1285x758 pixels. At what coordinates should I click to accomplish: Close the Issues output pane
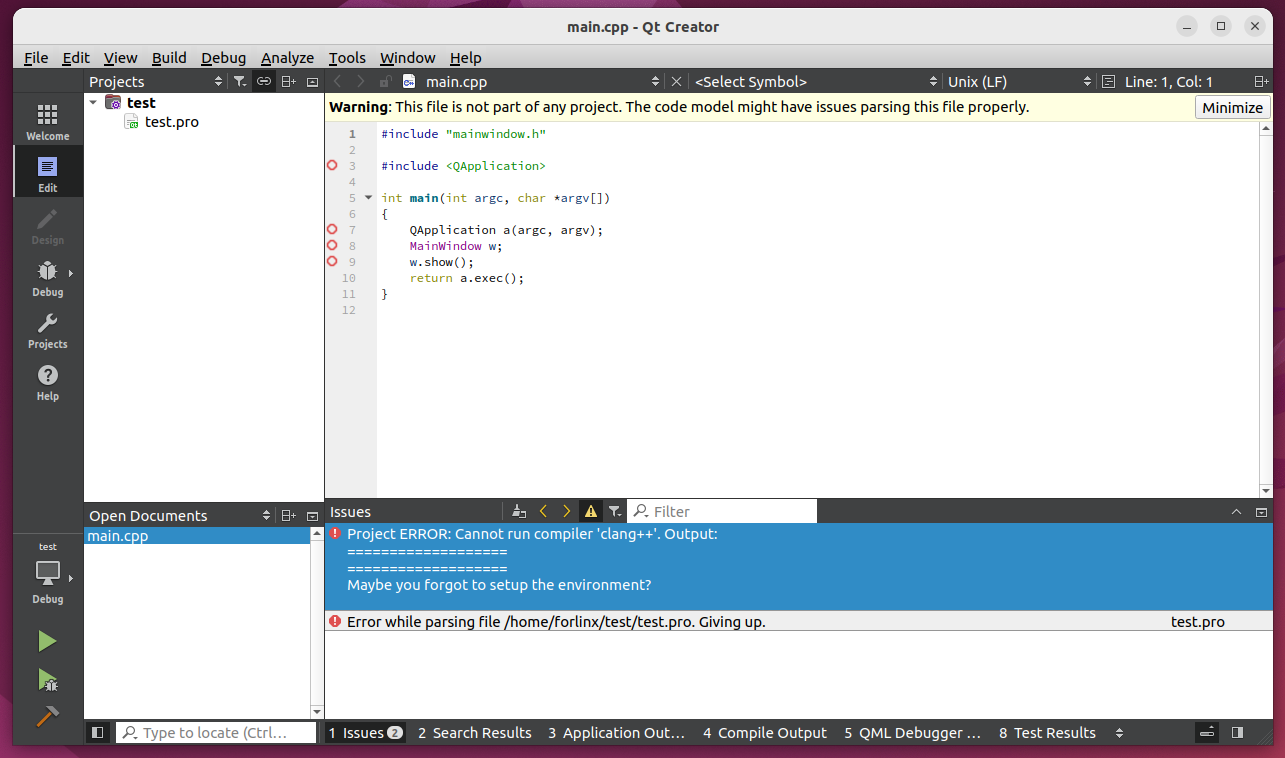click(1262, 512)
